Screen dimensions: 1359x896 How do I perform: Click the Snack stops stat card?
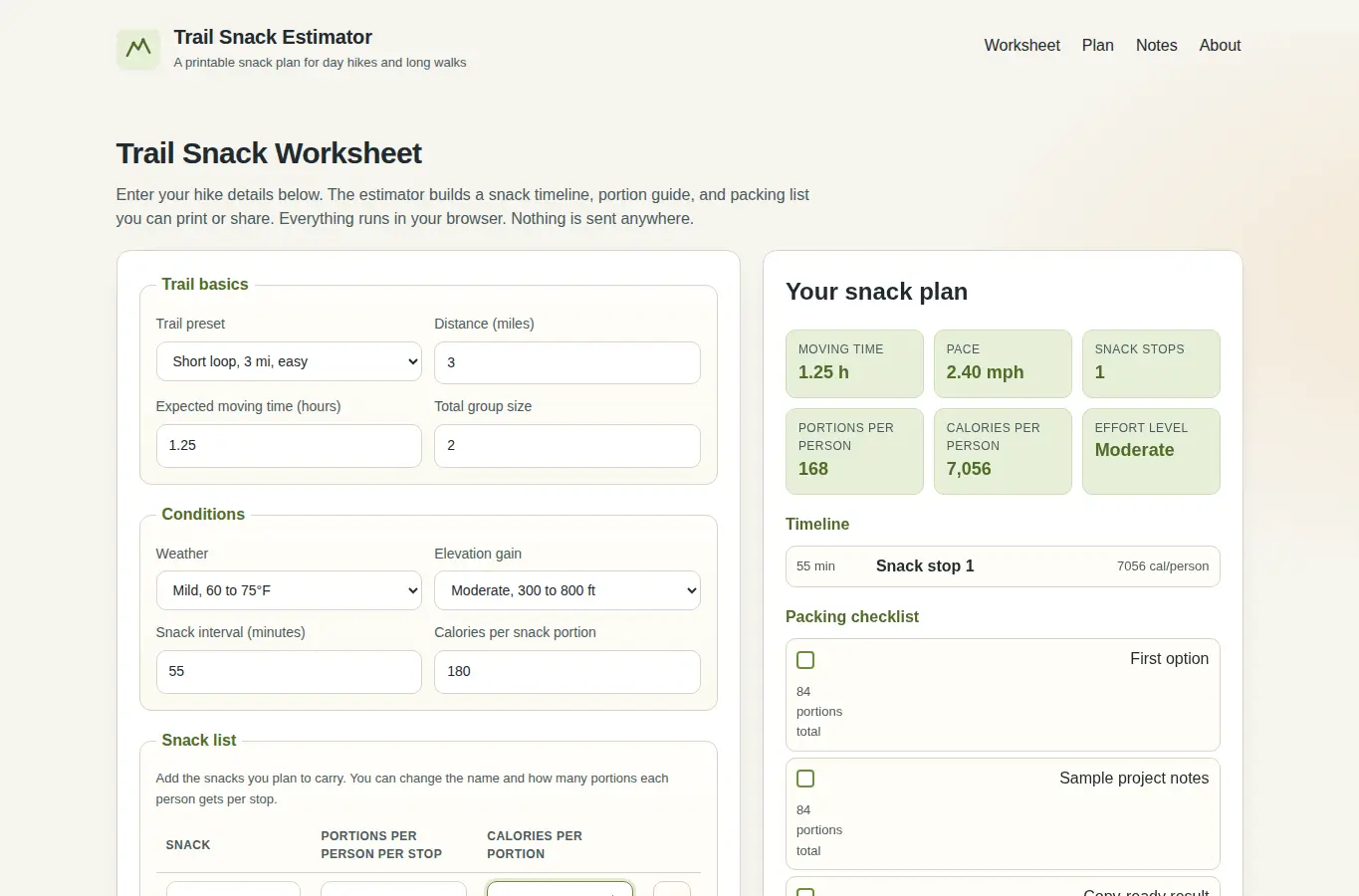pos(1151,363)
